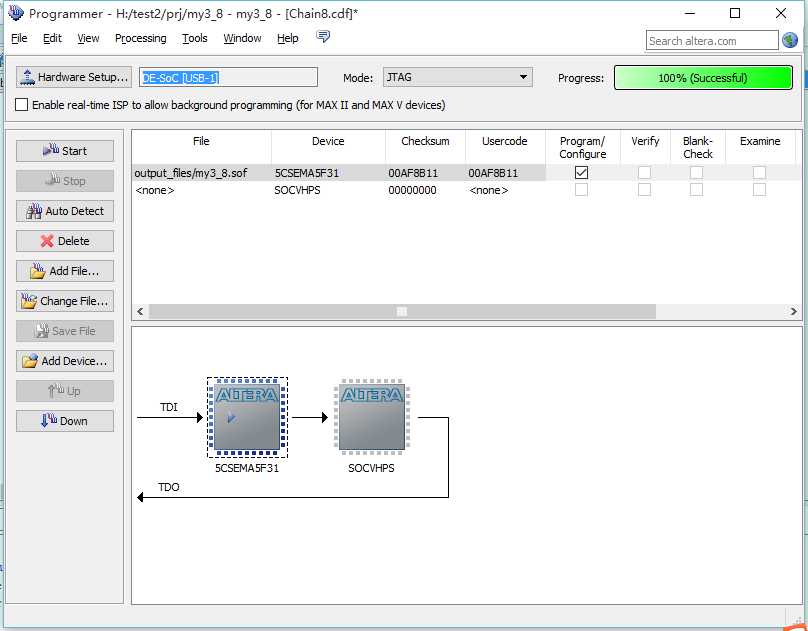Screen dimensions: 808x631
Task: Click the SOCVHPS Altera chip icon
Action: 372,417
